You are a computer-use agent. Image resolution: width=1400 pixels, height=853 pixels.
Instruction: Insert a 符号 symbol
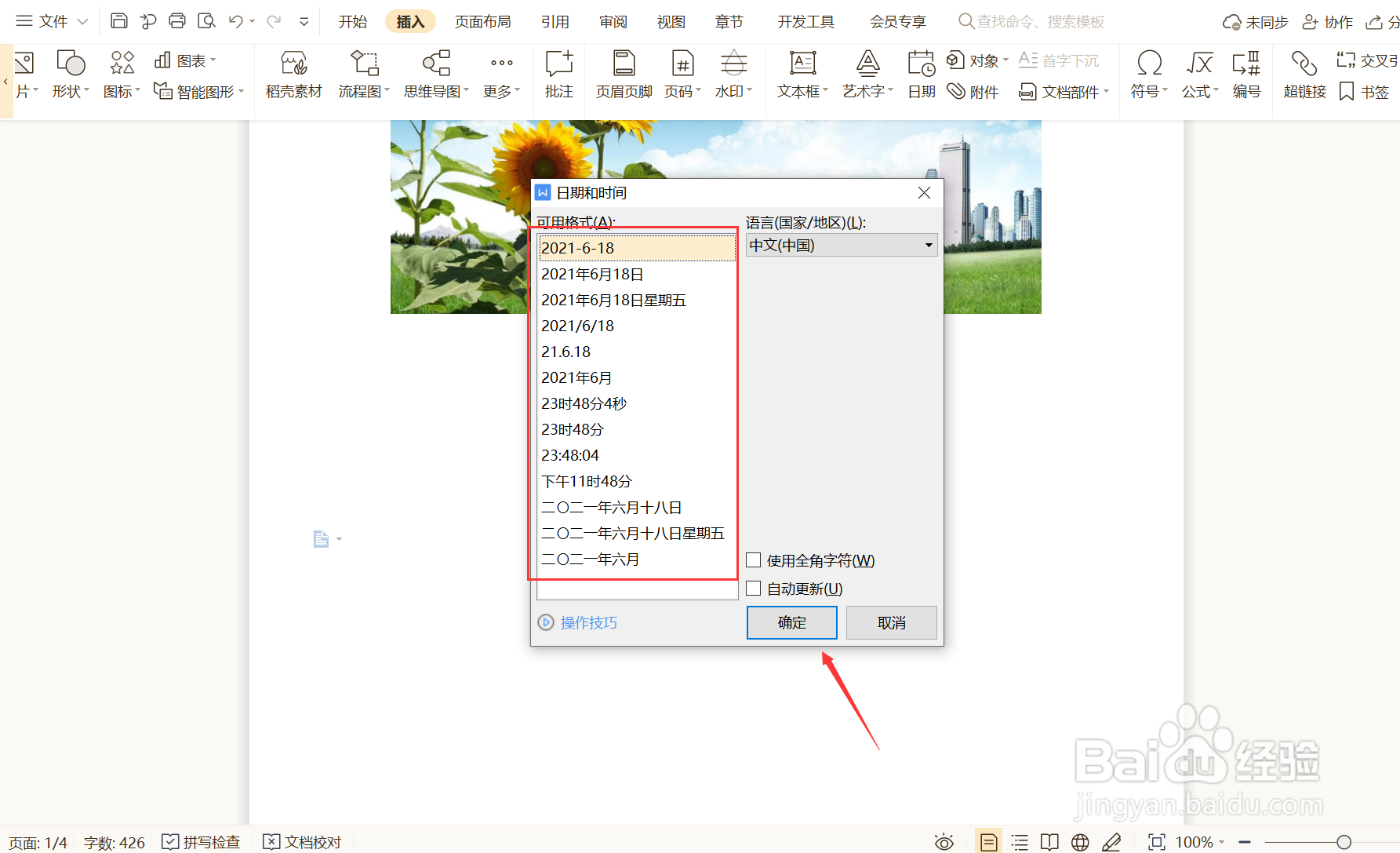pyautogui.click(x=1149, y=75)
